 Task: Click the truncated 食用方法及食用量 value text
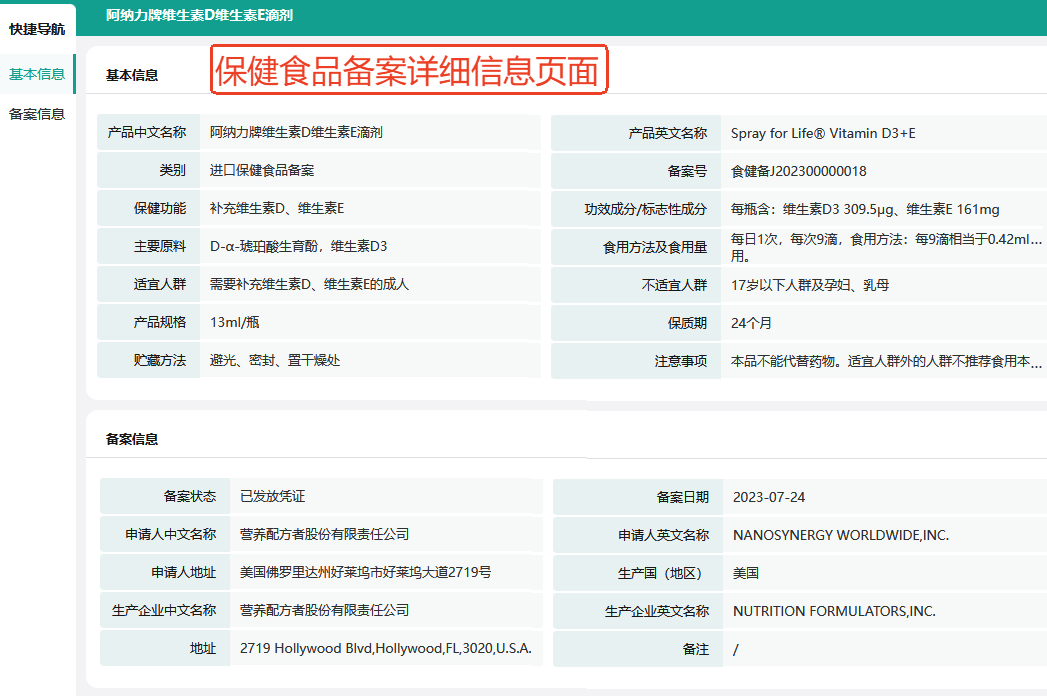click(x=886, y=247)
